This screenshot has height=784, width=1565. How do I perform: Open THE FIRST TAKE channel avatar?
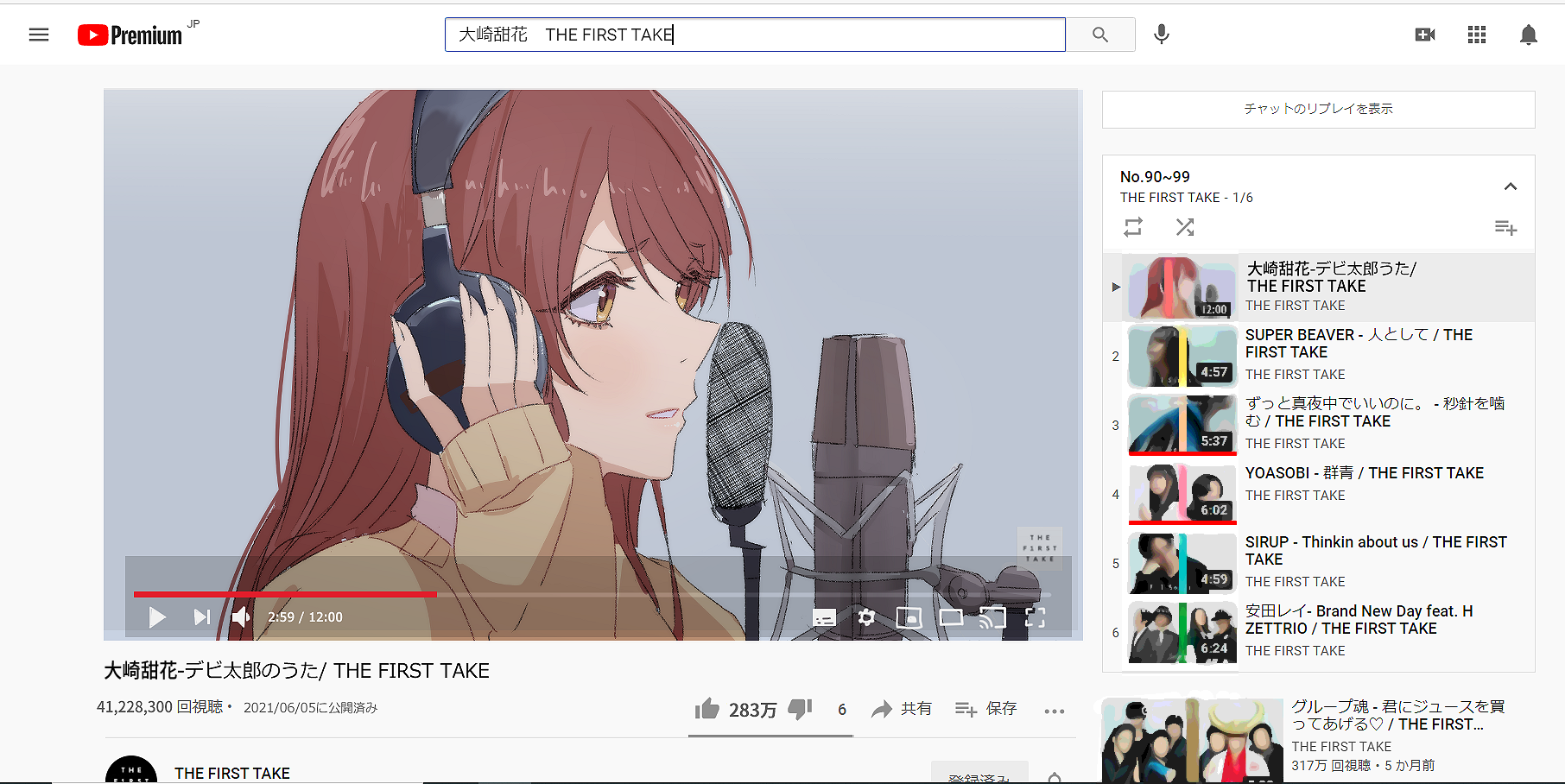pyautogui.click(x=131, y=770)
